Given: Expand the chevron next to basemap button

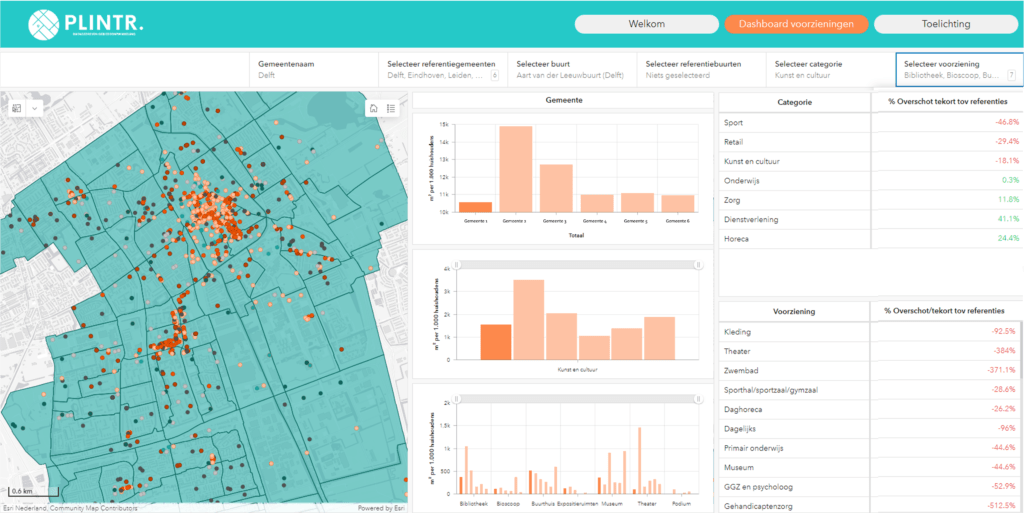Looking at the screenshot, I should 36,108.
